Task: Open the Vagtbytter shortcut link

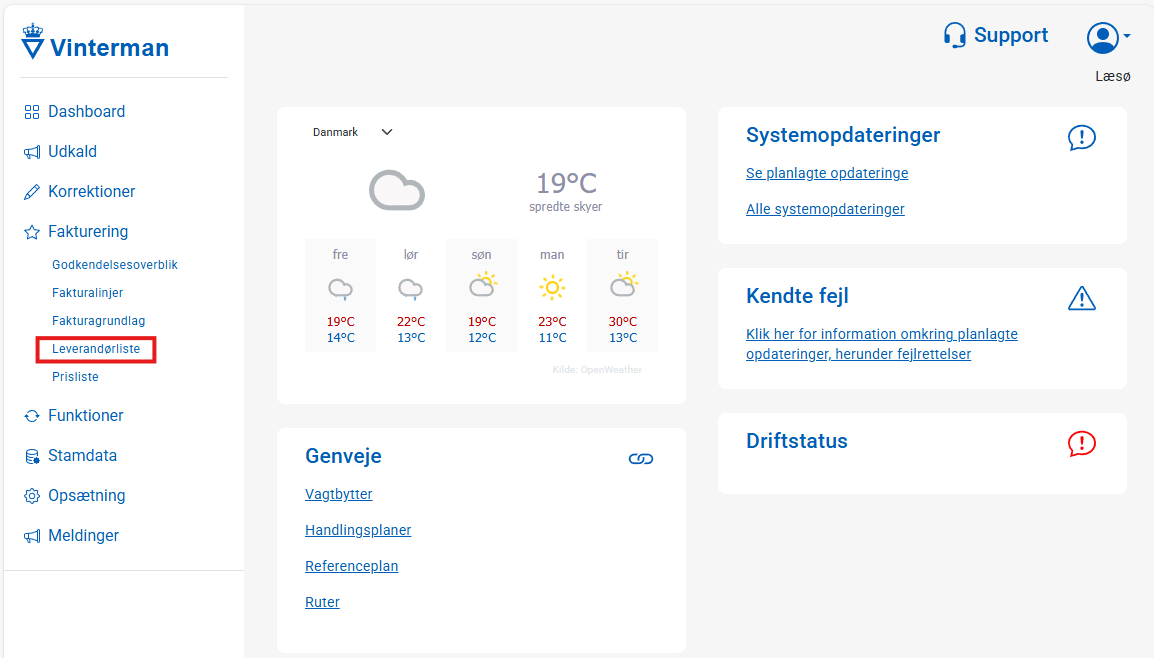Action: pyautogui.click(x=339, y=494)
